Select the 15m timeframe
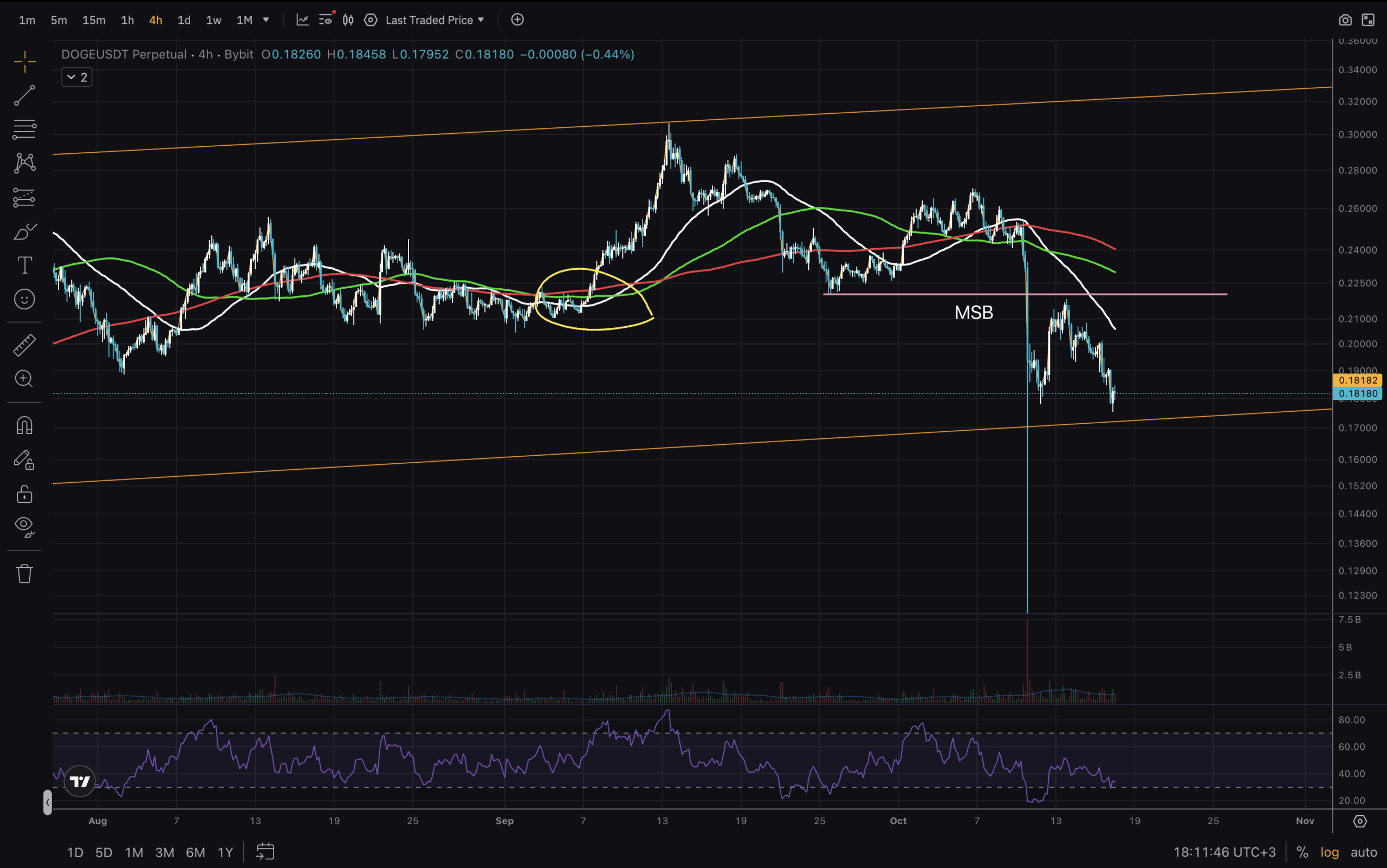The image size is (1387, 868). pos(94,20)
